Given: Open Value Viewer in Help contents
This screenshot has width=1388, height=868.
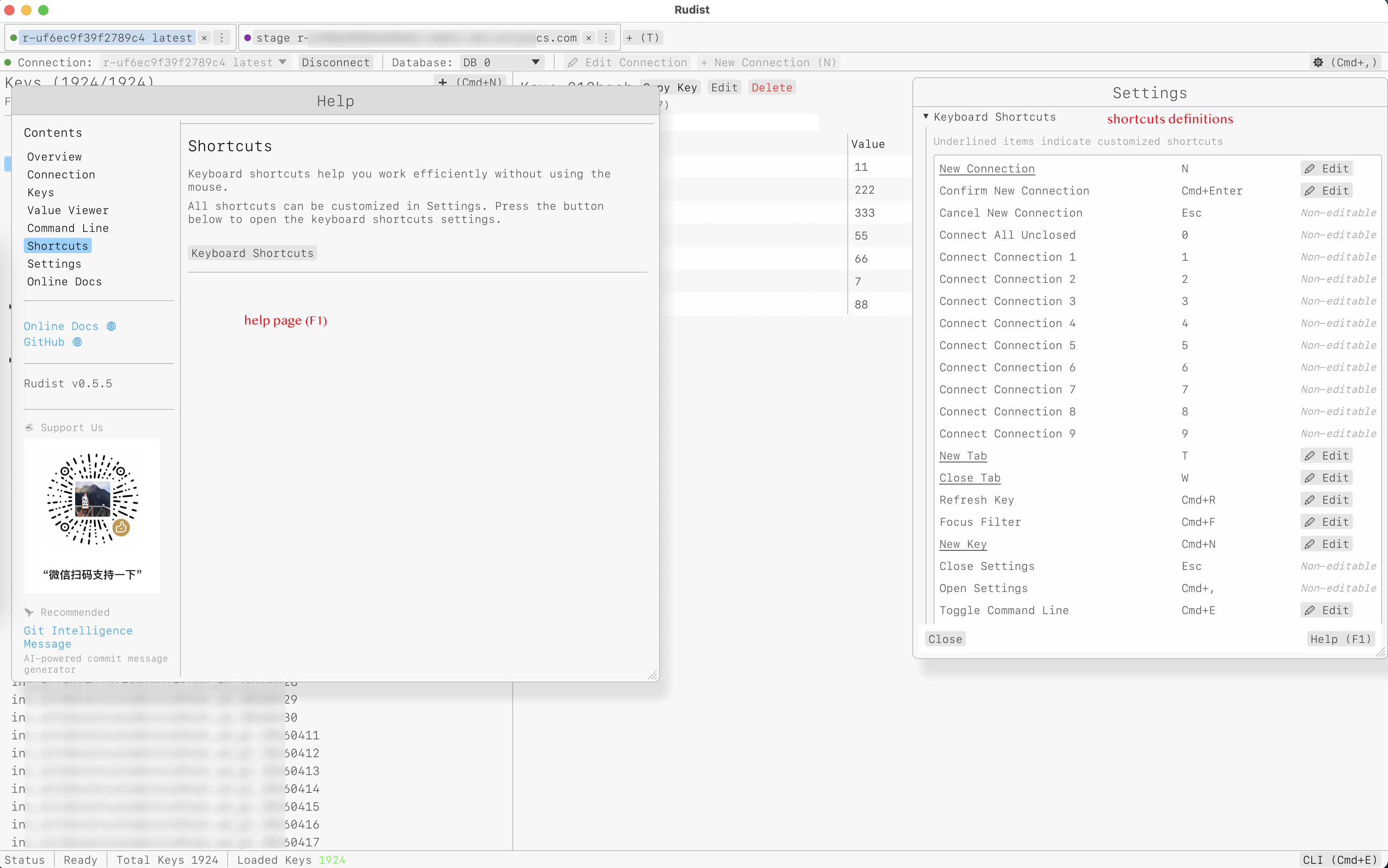Looking at the screenshot, I should pos(68,210).
